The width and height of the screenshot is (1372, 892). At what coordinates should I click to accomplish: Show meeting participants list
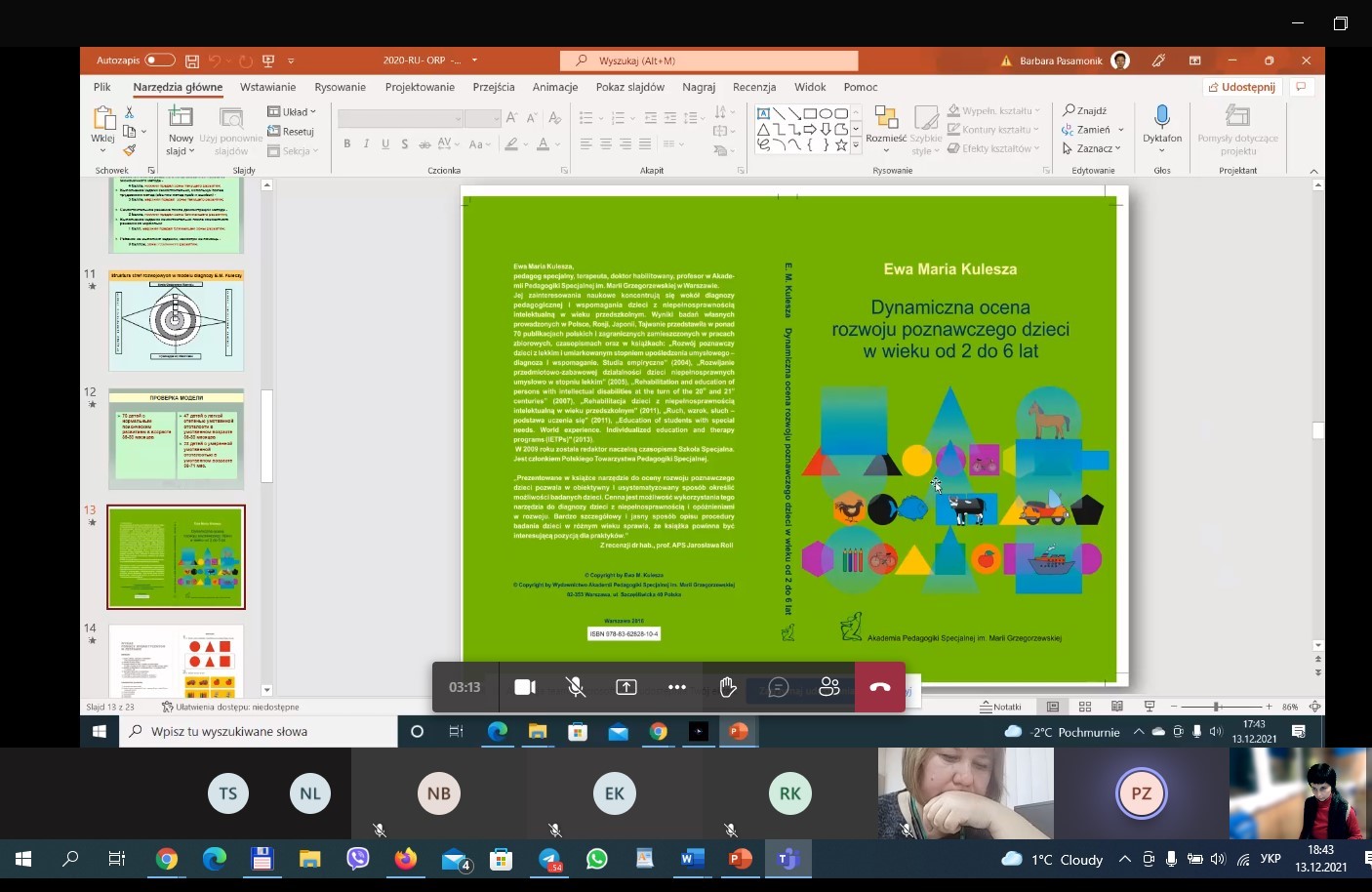829,687
